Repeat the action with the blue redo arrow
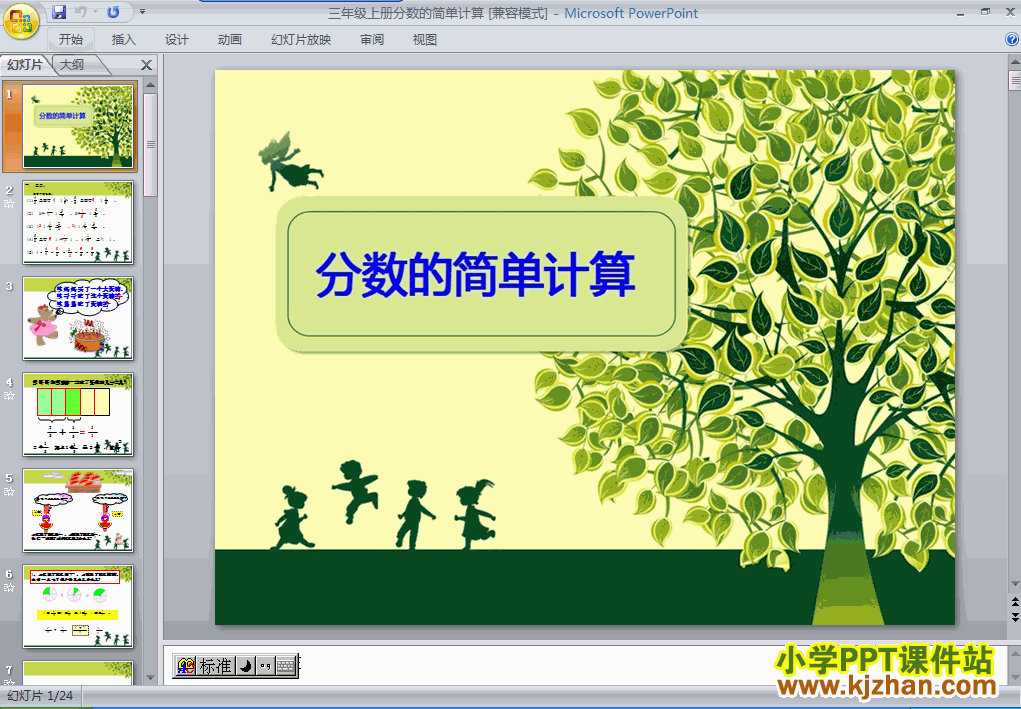The width and height of the screenshot is (1021, 709). [113, 12]
